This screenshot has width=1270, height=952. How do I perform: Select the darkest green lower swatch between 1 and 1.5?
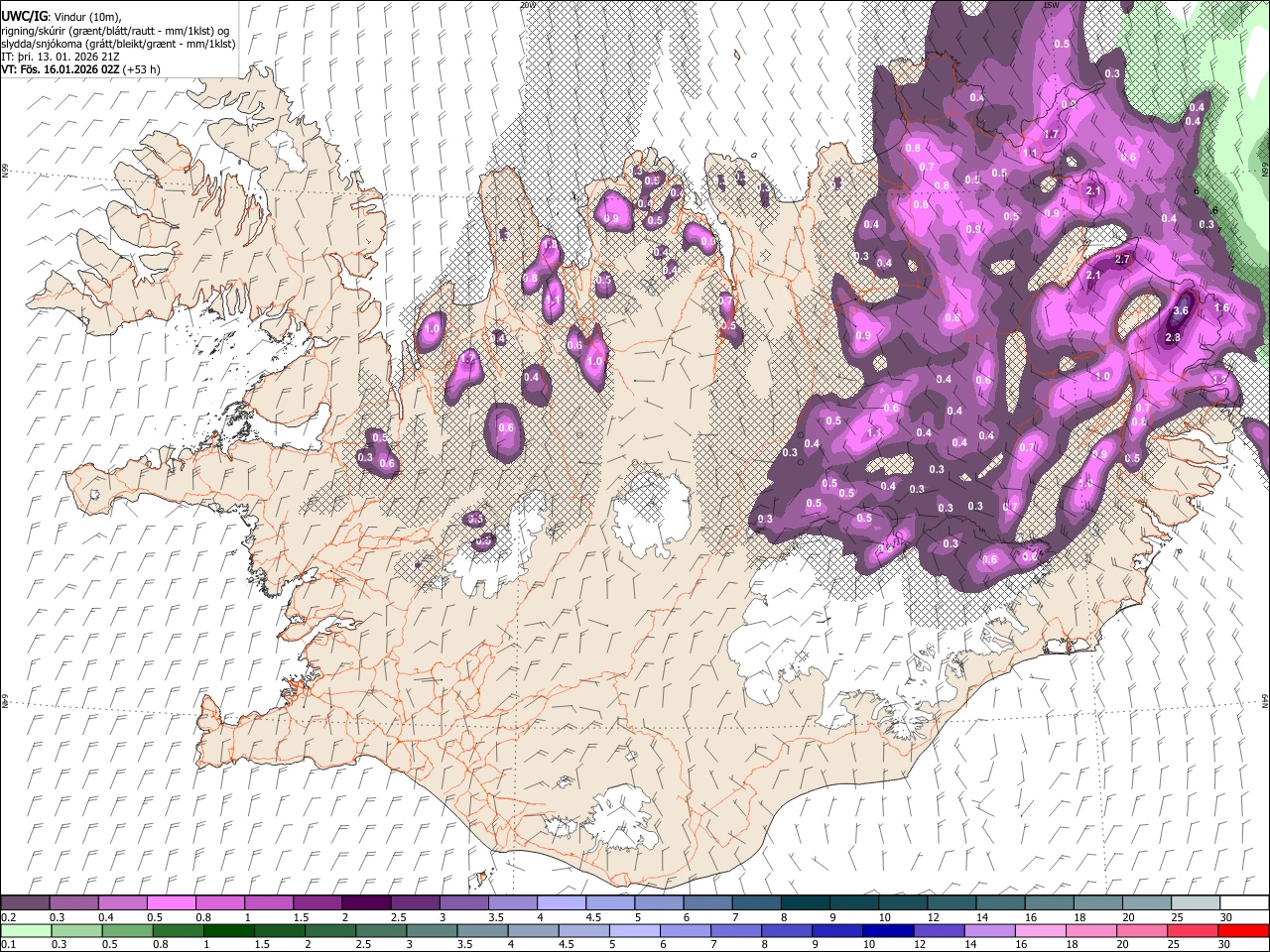pyautogui.click(x=228, y=930)
